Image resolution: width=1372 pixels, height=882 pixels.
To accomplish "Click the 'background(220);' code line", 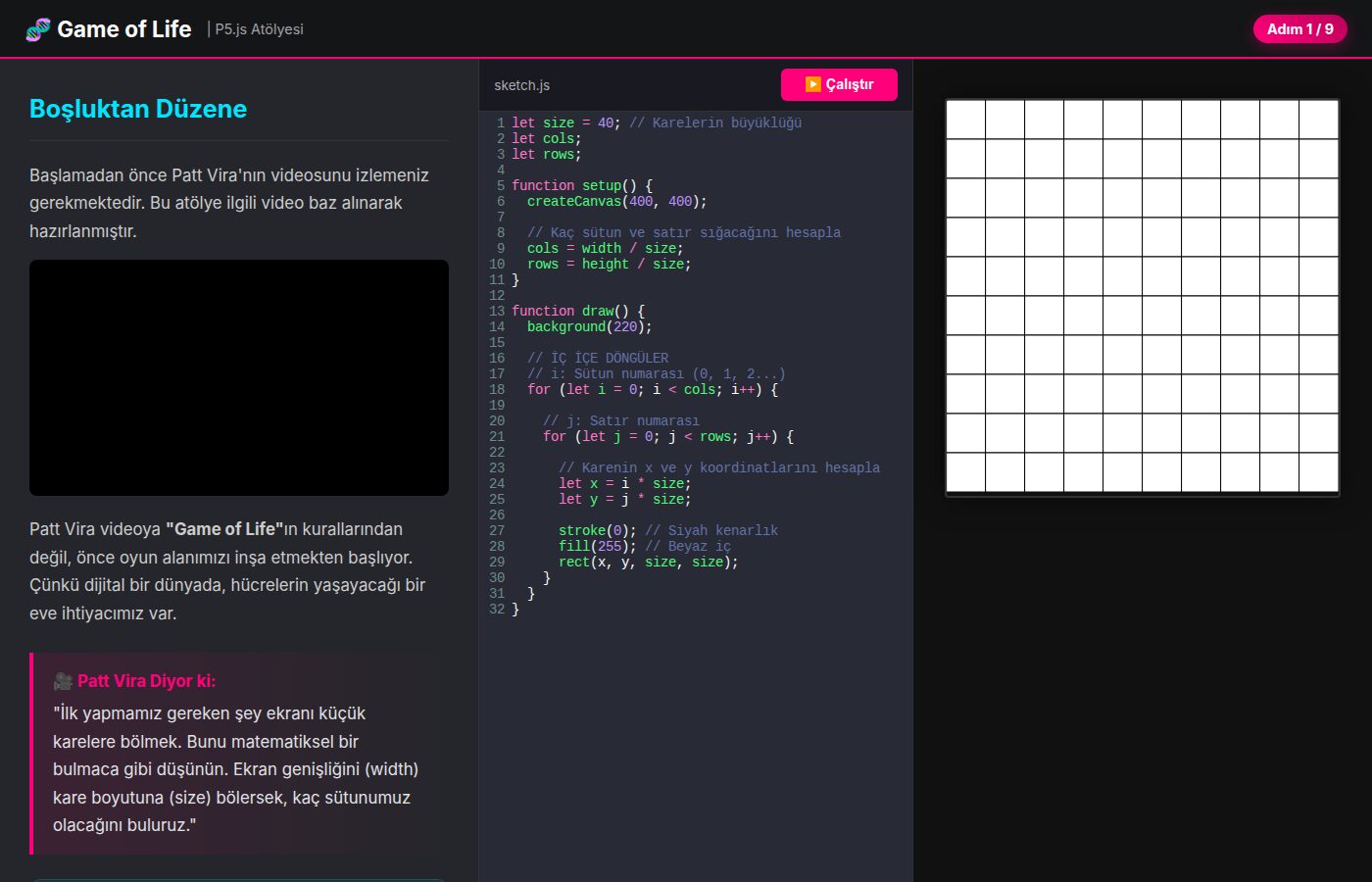I will coord(590,326).
